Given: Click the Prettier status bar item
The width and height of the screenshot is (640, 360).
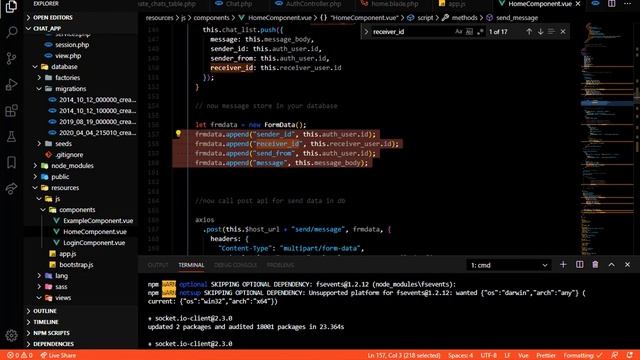Looking at the screenshot, I should [546, 356].
